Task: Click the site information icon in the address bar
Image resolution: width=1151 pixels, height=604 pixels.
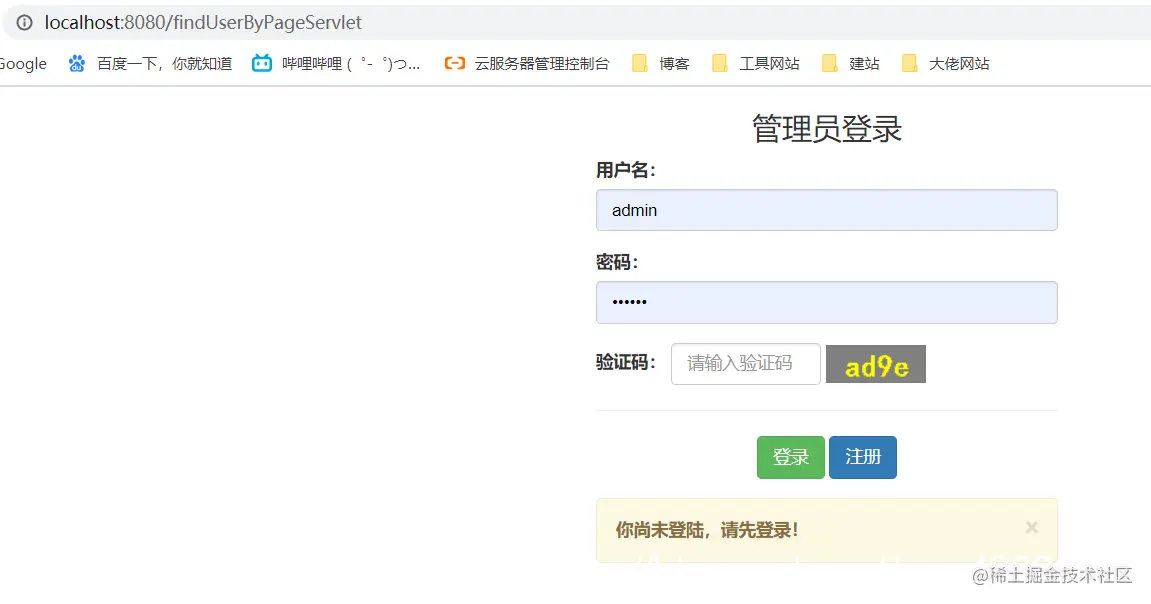Action: pyautogui.click(x=24, y=22)
